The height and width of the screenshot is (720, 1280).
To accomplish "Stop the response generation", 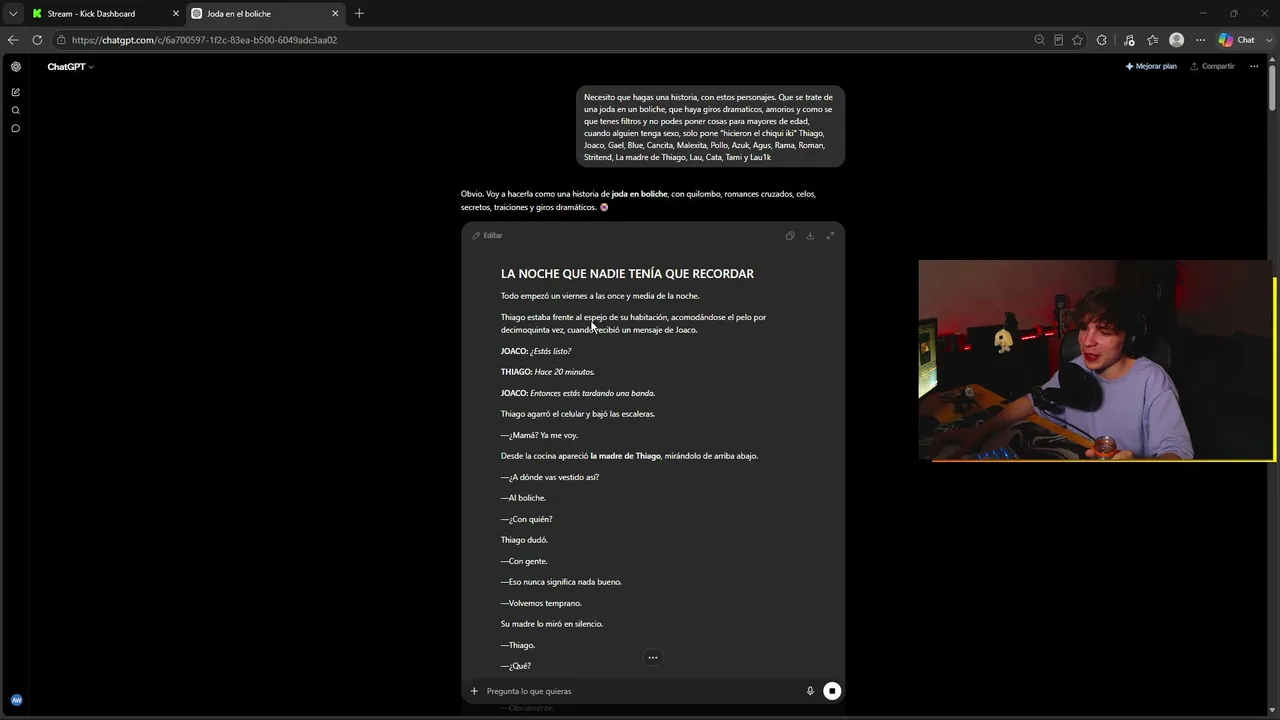I will pyautogui.click(x=832, y=691).
